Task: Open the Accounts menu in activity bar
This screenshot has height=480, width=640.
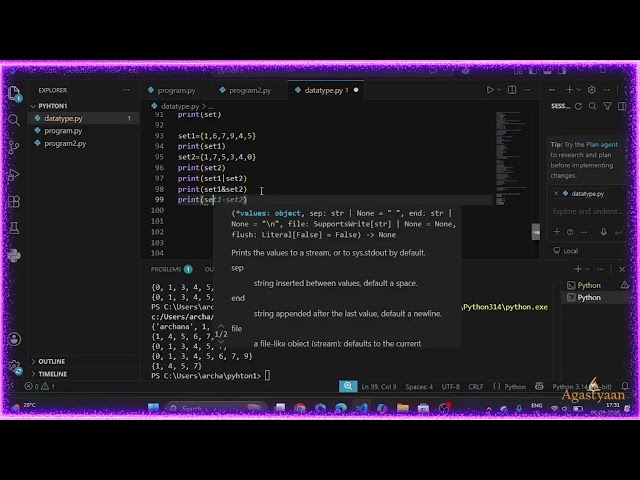Action: (14, 339)
